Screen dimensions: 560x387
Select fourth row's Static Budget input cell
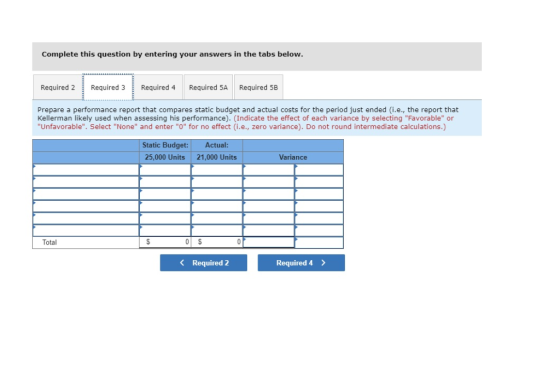click(x=165, y=206)
